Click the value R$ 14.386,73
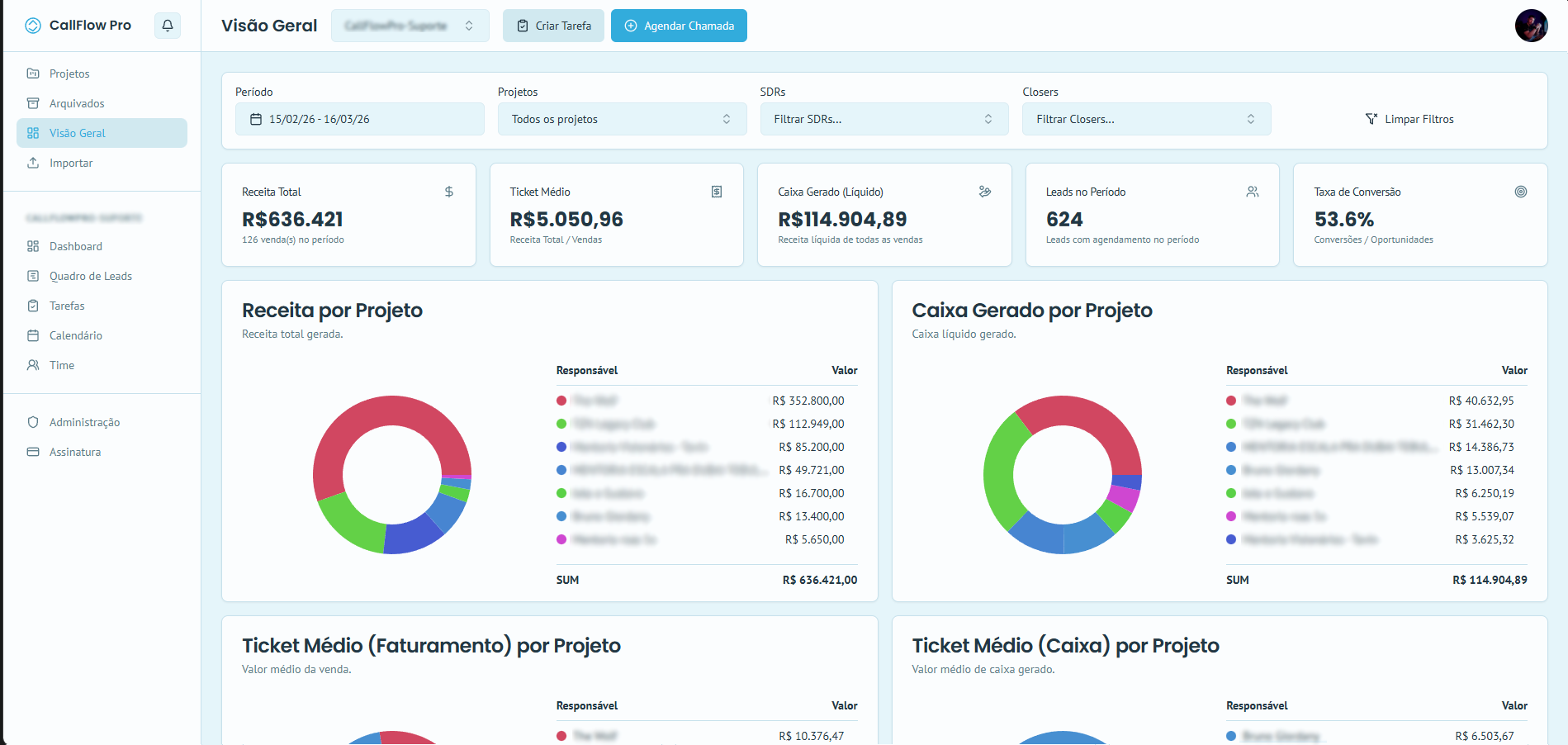 [x=1481, y=447]
